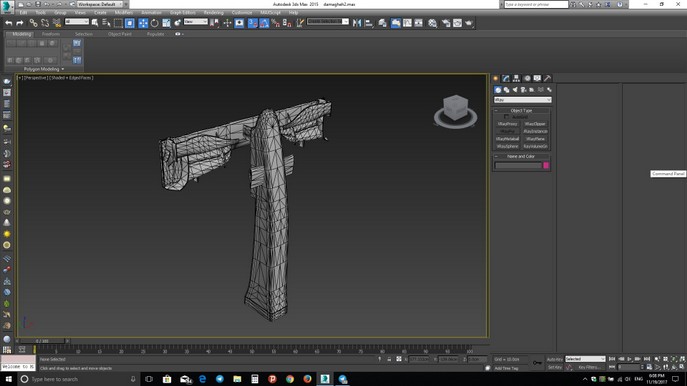The width and height of the screenshot is (687, 386).
Task: Activate the Select and Move tool
Action: pyautogui.click(x=143, y=23)
